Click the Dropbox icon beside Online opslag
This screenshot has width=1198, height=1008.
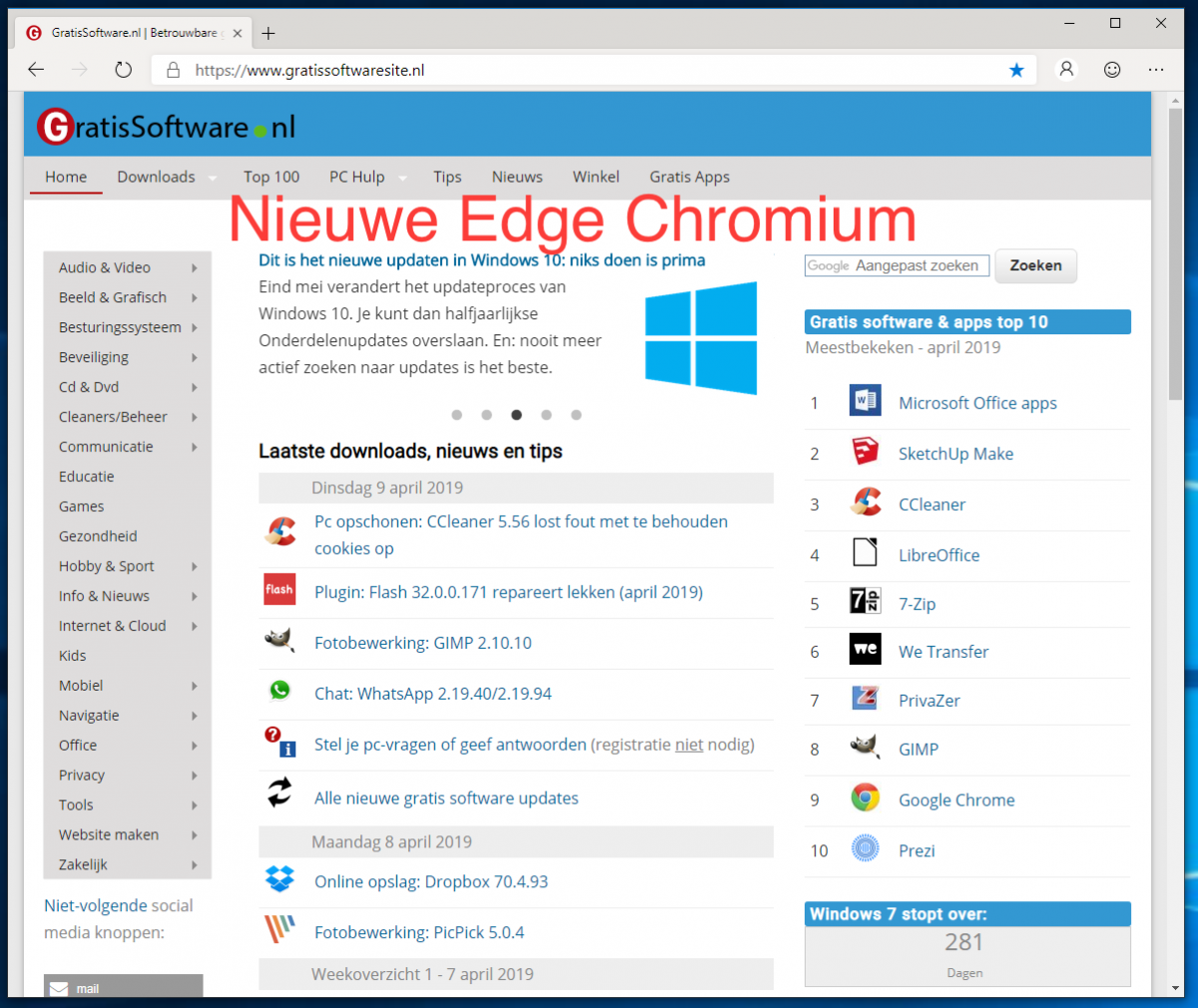tap(280, 879)
